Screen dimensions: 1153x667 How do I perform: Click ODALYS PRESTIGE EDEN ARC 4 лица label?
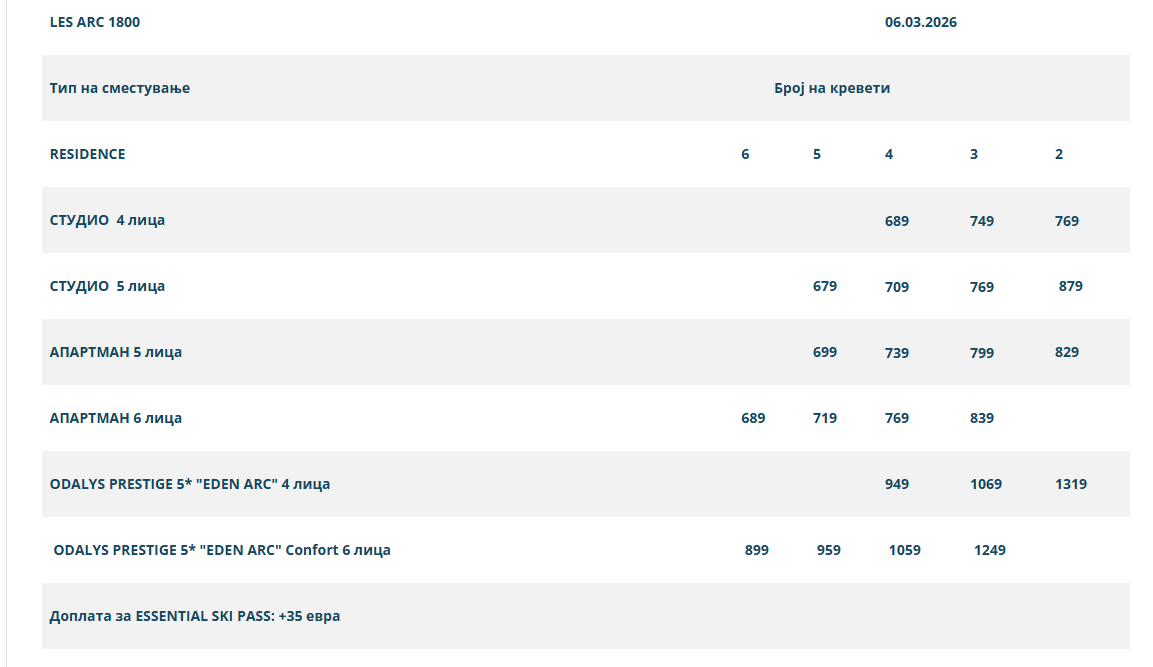(x=190, y=485)
